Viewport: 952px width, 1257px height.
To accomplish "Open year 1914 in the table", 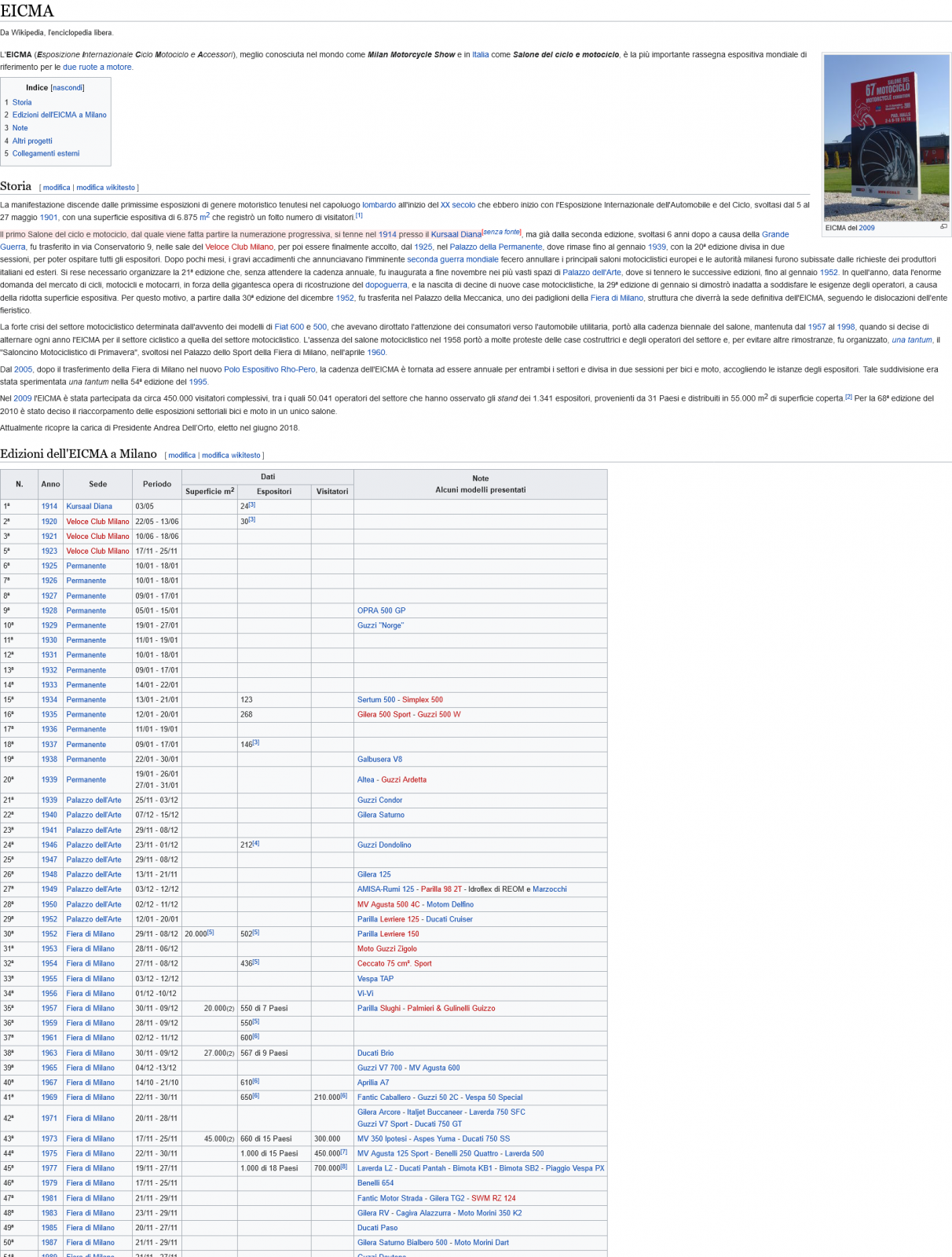I will [x=49, y=507].
